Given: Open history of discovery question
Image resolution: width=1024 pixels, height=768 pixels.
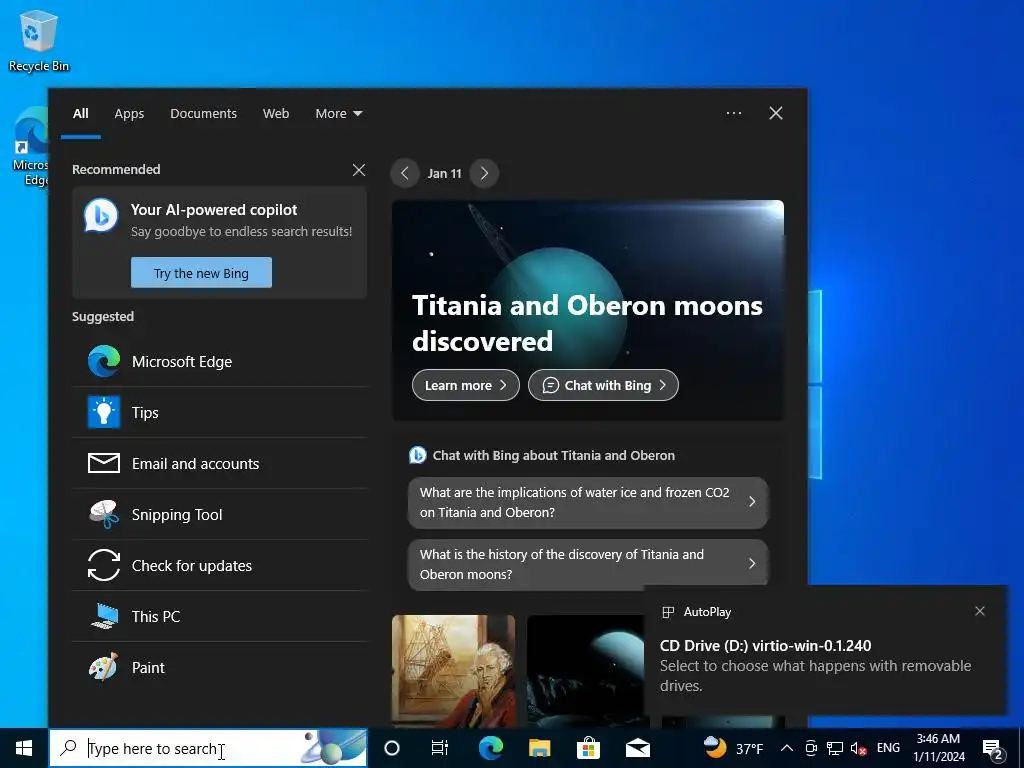Looking at the screenshot, I should (588, 564).
